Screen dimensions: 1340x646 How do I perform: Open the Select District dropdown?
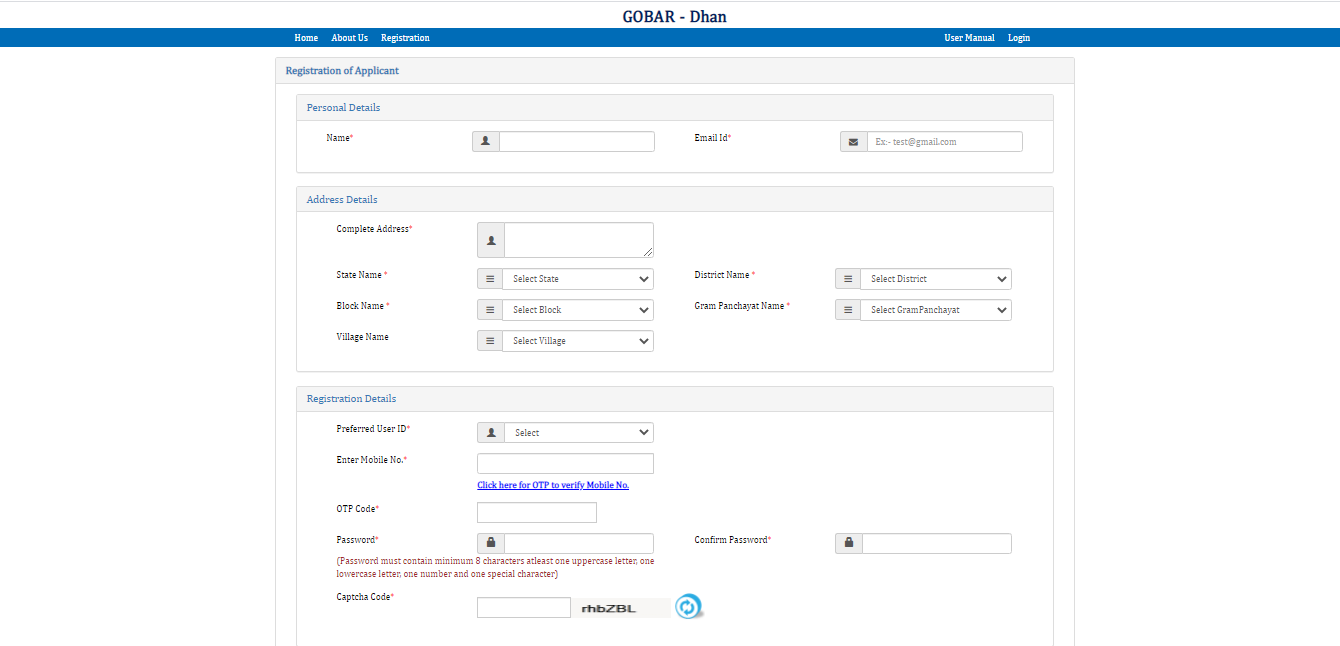pos(936,279)
